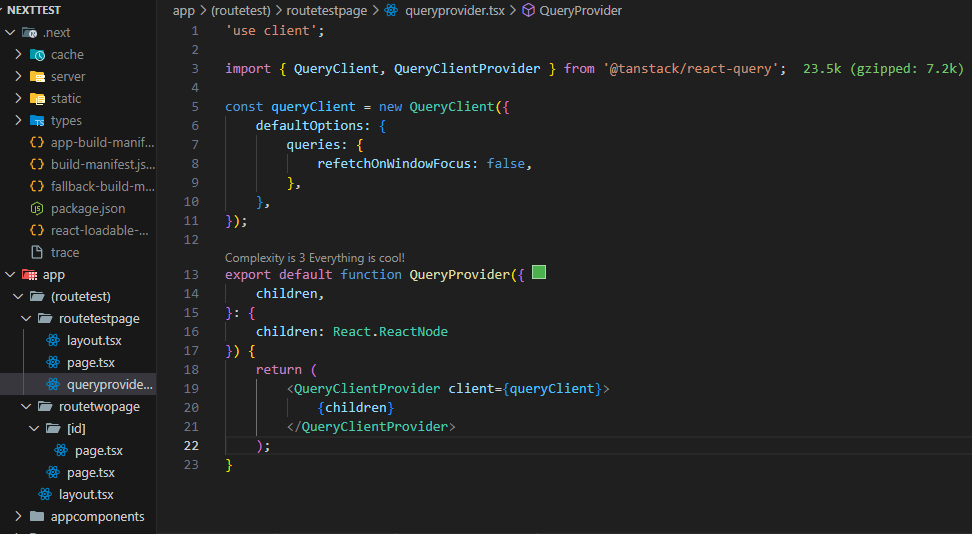Screen dimensions: 972x534
Task: Open layout.tsx under routetestpage
Action: (94, 340)
